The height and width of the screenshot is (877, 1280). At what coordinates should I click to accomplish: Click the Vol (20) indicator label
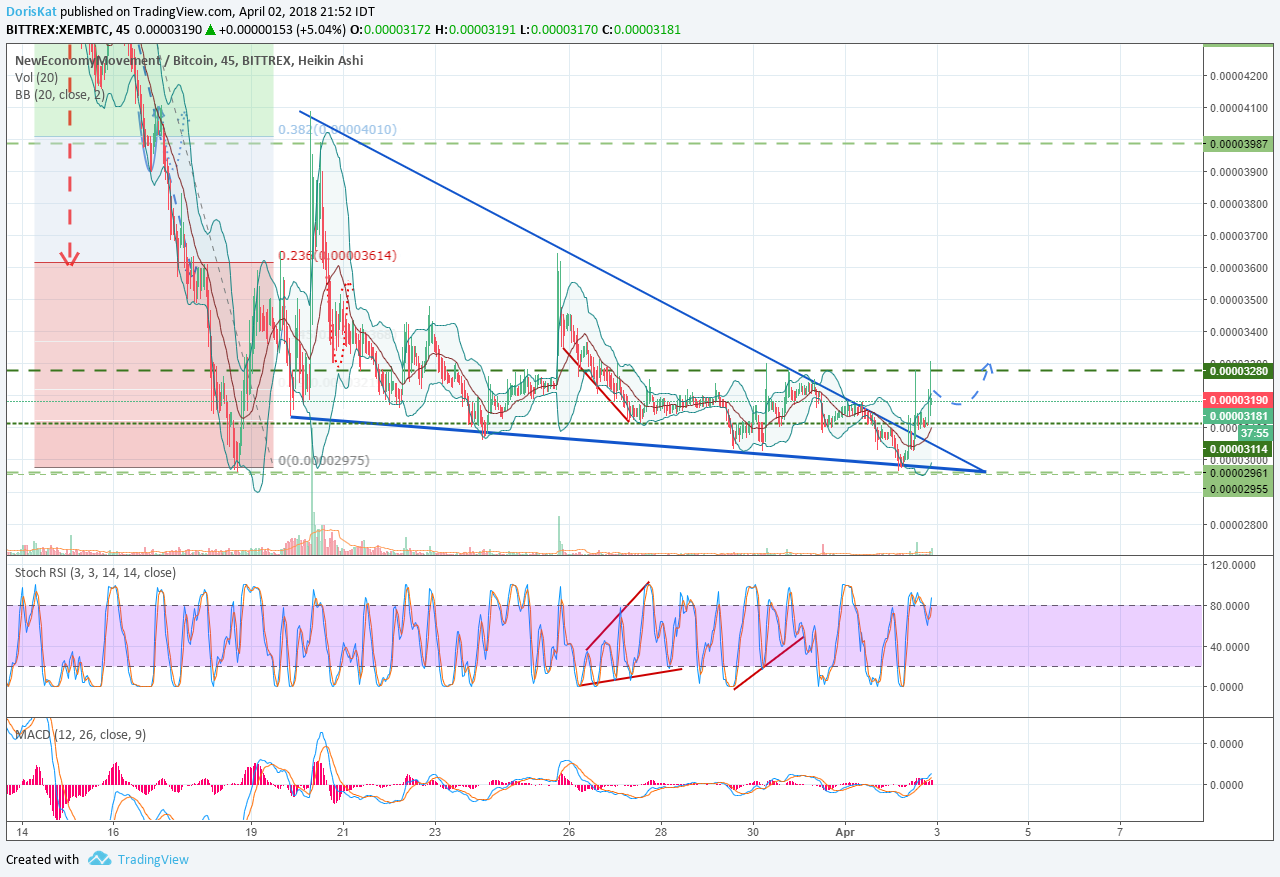pos(38,77)
